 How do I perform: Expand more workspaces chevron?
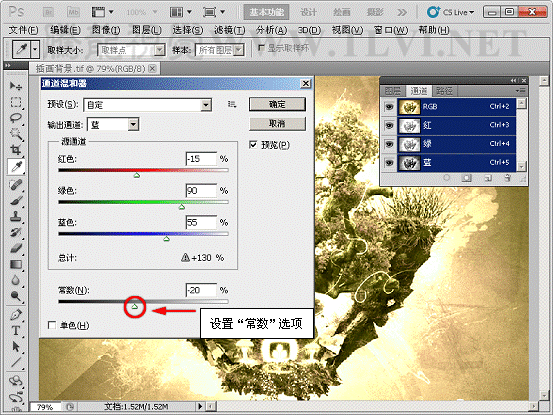(401, 12)
